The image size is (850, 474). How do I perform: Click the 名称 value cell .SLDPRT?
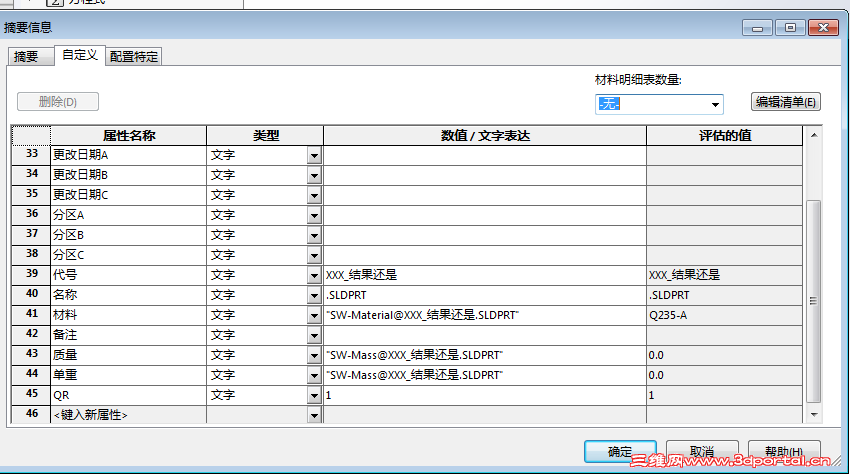coord(485,295)
